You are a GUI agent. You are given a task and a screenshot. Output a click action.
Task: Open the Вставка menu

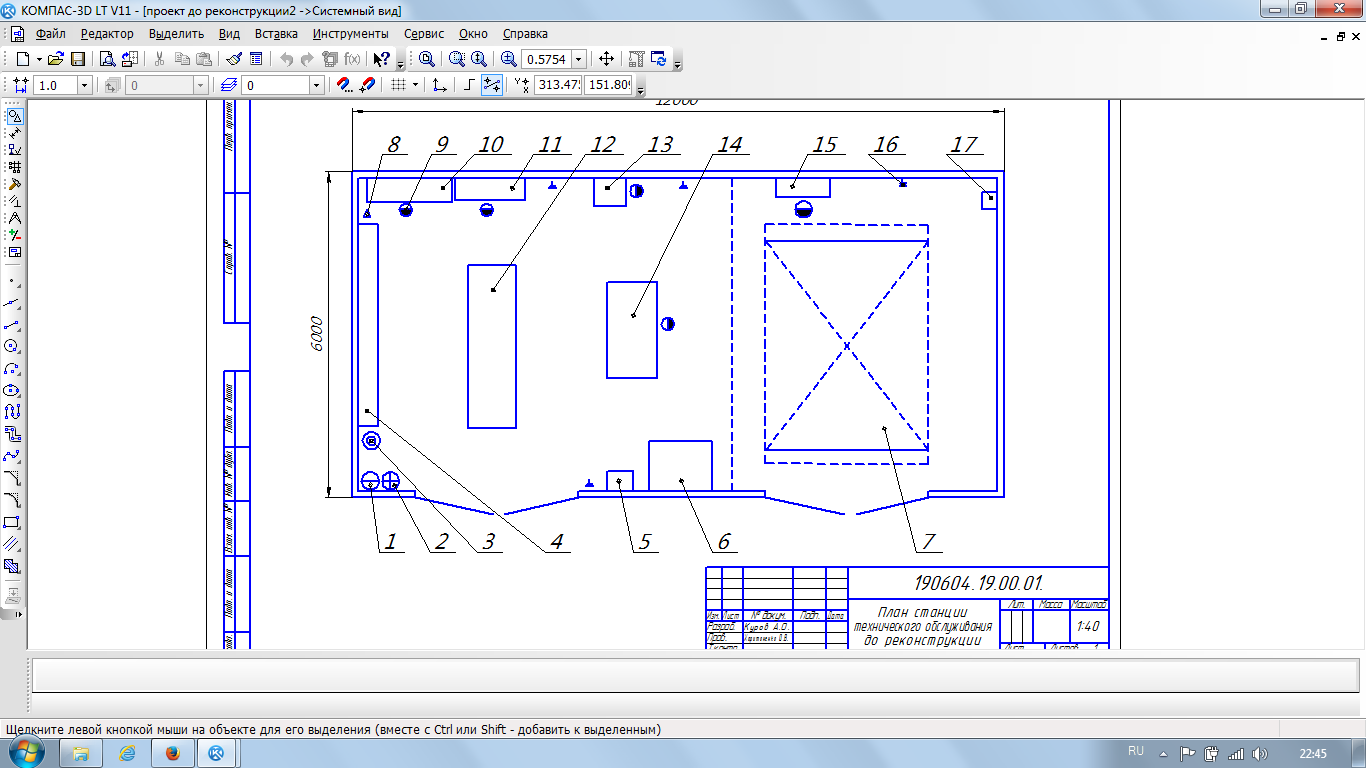pyautogui.click(x=276, y=34)
